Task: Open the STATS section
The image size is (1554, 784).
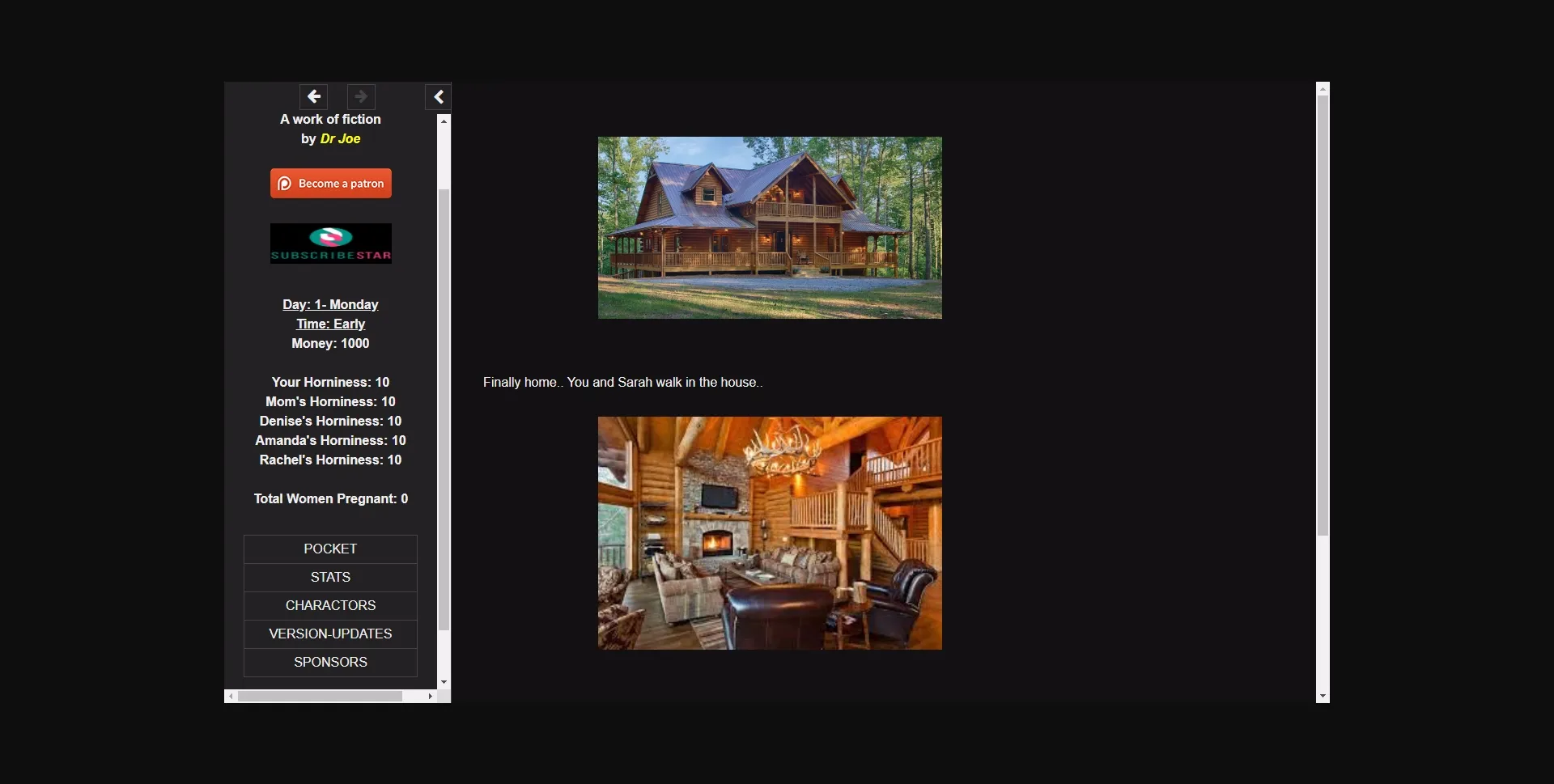Action: coord(329,577)
